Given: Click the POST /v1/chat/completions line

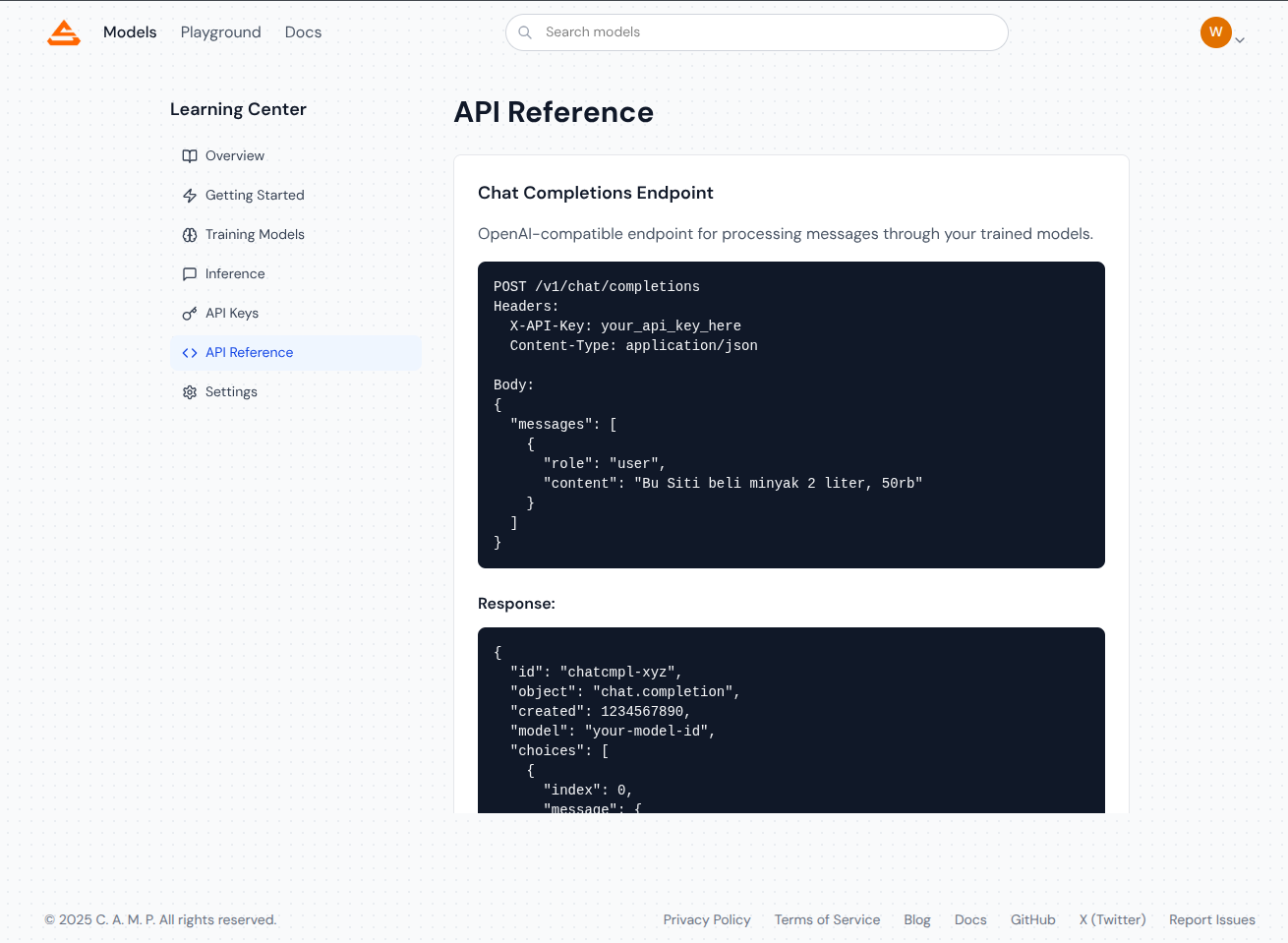Looking at the screenshot, I should (597, 286).
